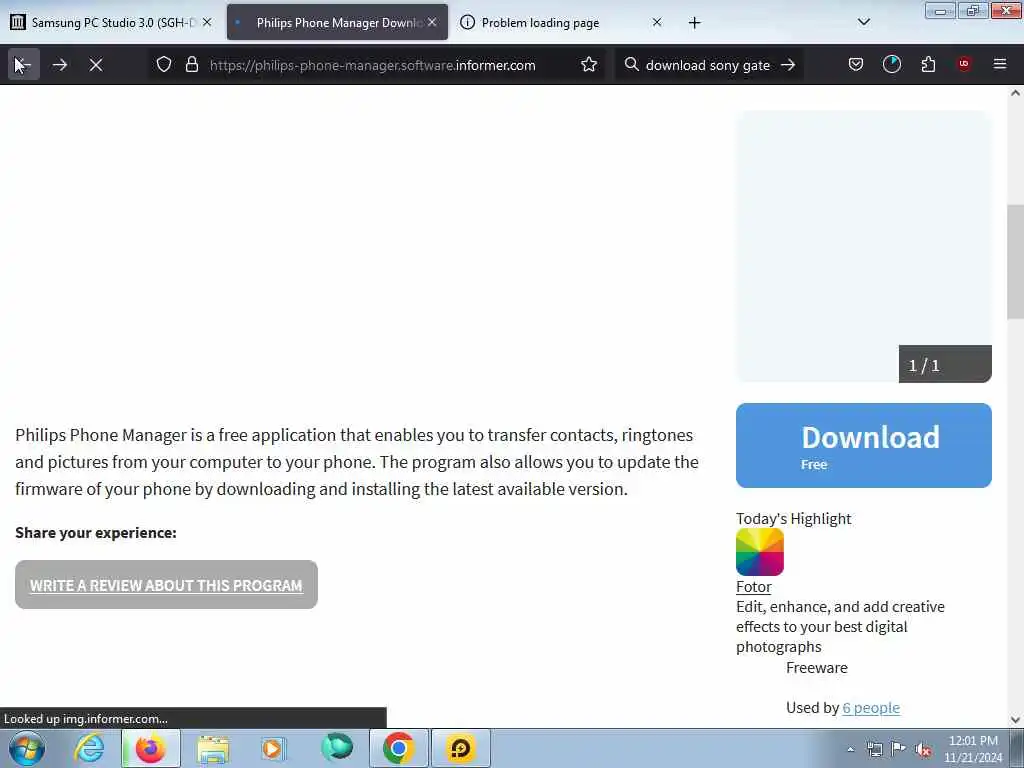Save page to Pocket
This screenshot has height=768, width=1024.
point(856,65)
